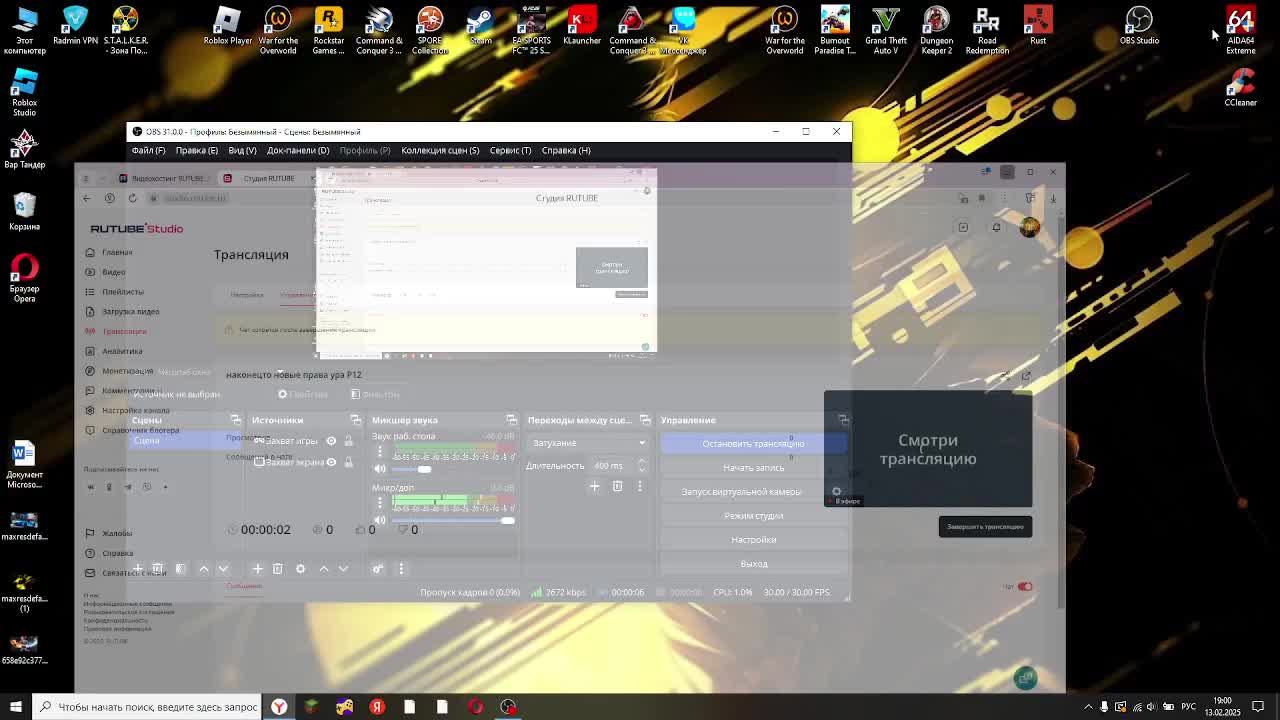Pop out the audio mixer dock
The image size is (1280, 720).
point(512,420)
